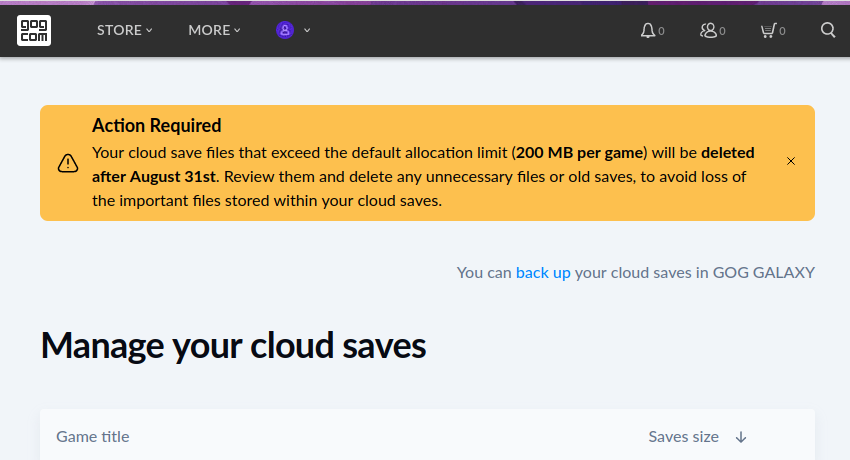Open the friends icon in header
The image size is (850, 460).
(709, 30)
